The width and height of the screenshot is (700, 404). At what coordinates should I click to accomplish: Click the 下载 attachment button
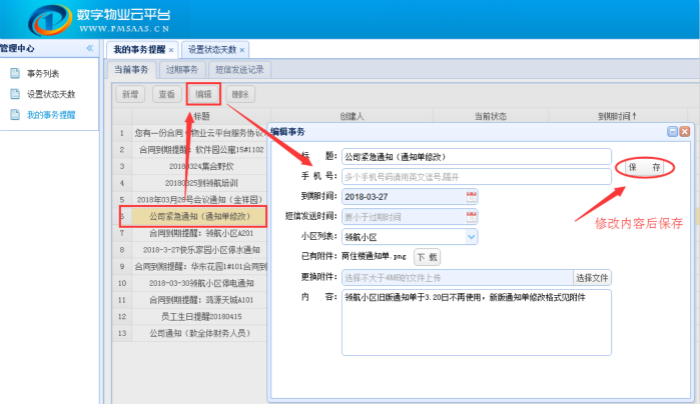427,257
